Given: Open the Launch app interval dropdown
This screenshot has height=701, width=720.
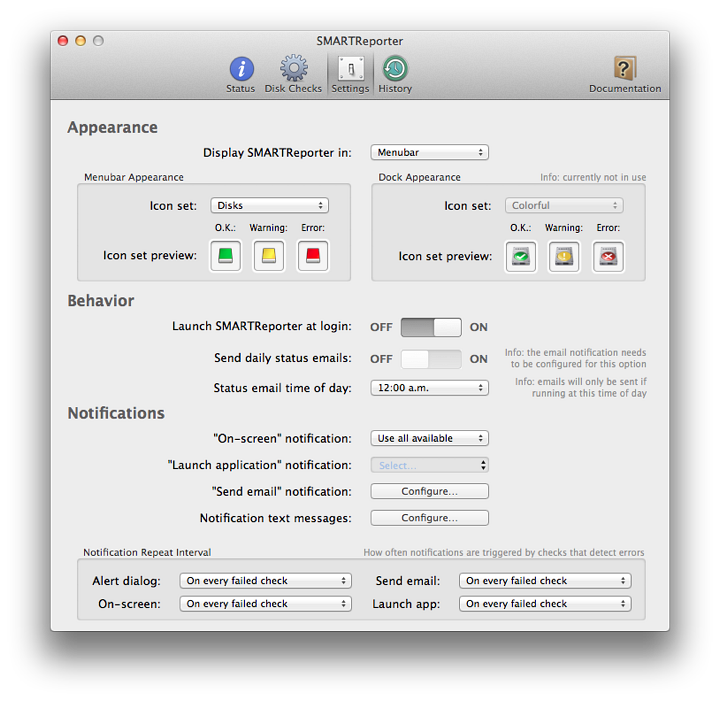Looking at the screenshot, I should click(x=545, y=604).
